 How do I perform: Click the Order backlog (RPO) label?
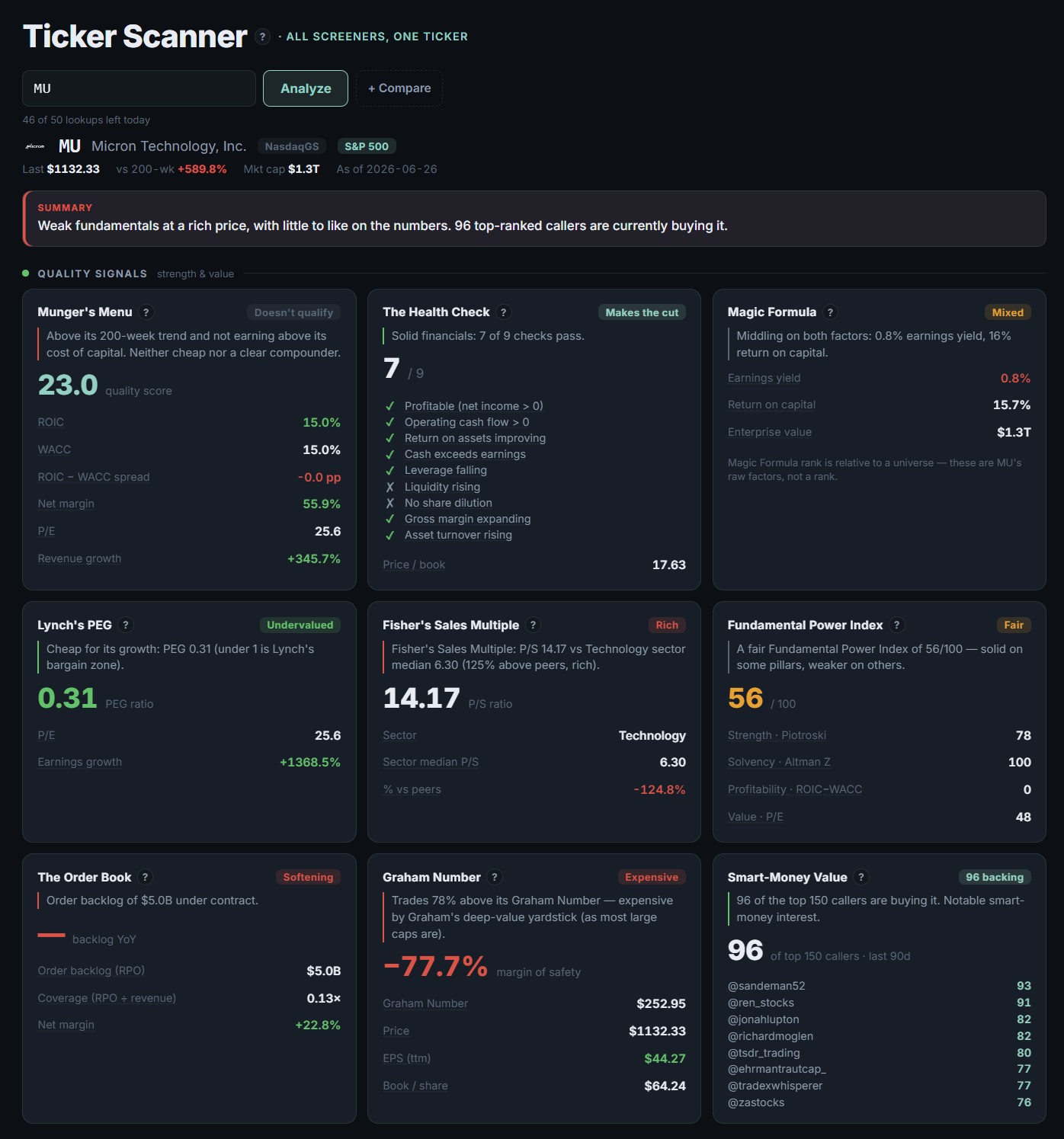click(x=91, y=971)
